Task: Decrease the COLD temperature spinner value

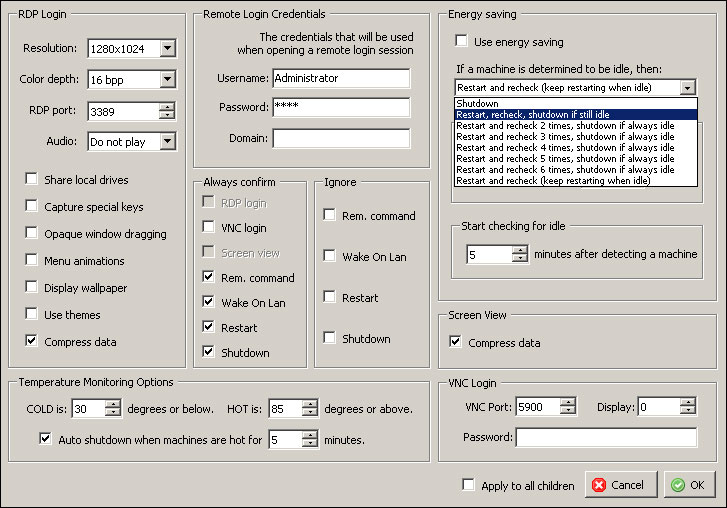Action: pyautogui.click(x=112, y=413)
